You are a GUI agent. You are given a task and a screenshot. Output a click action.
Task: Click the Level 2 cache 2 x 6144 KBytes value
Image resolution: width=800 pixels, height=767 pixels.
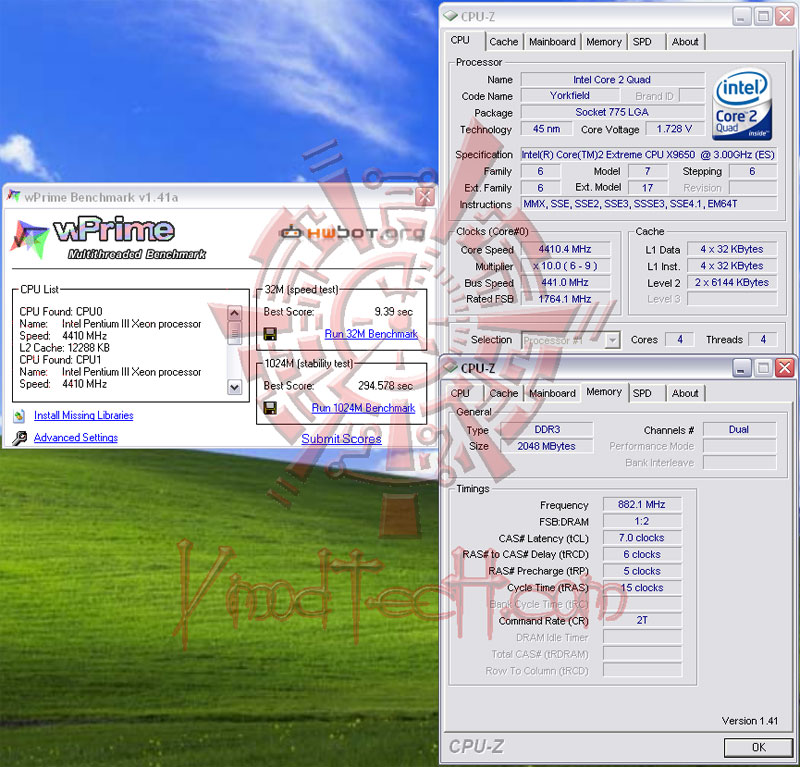click(x=732, y=282)
